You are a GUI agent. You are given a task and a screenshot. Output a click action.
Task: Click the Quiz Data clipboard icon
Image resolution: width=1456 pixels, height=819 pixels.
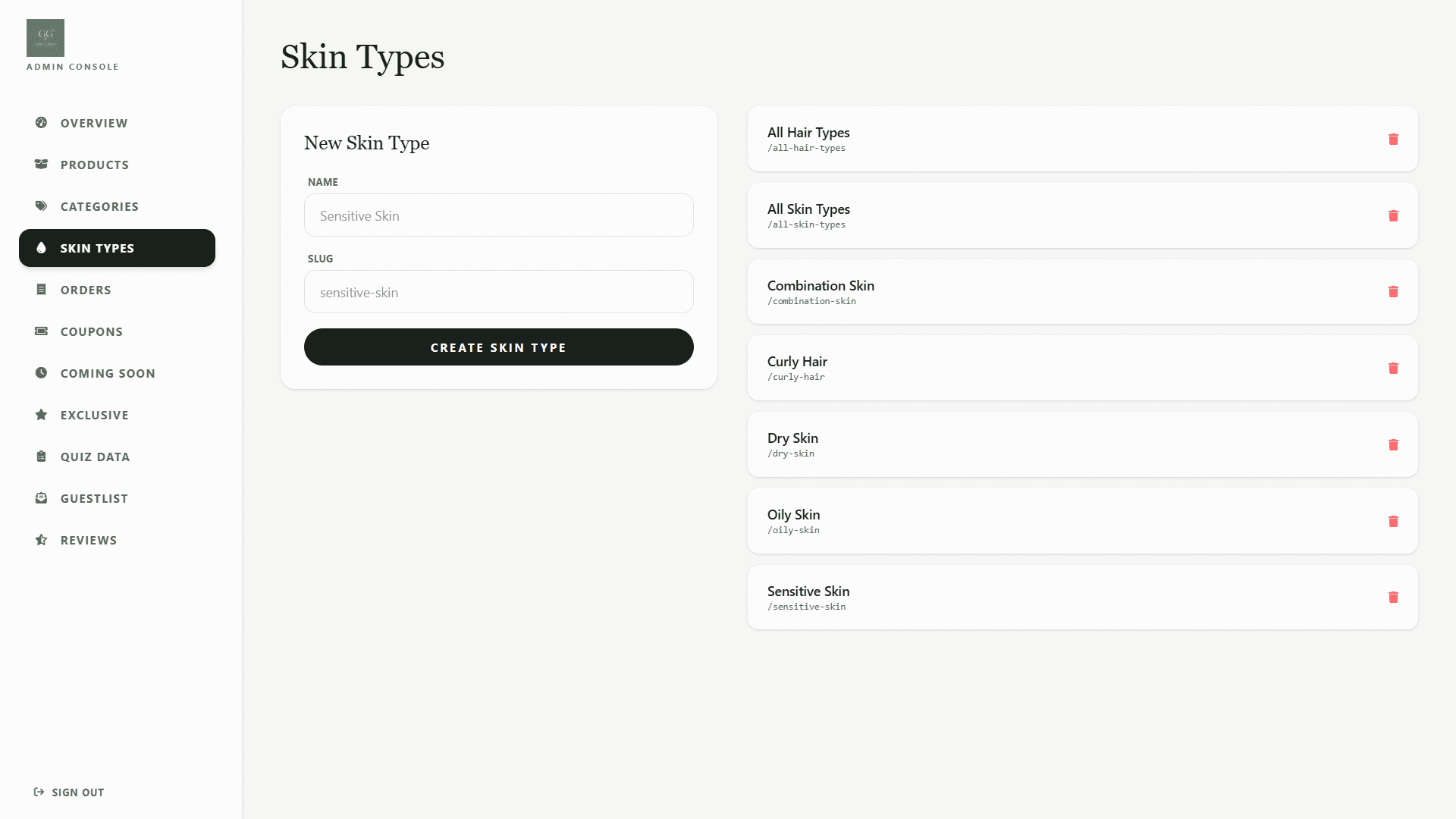coord(41,456)
